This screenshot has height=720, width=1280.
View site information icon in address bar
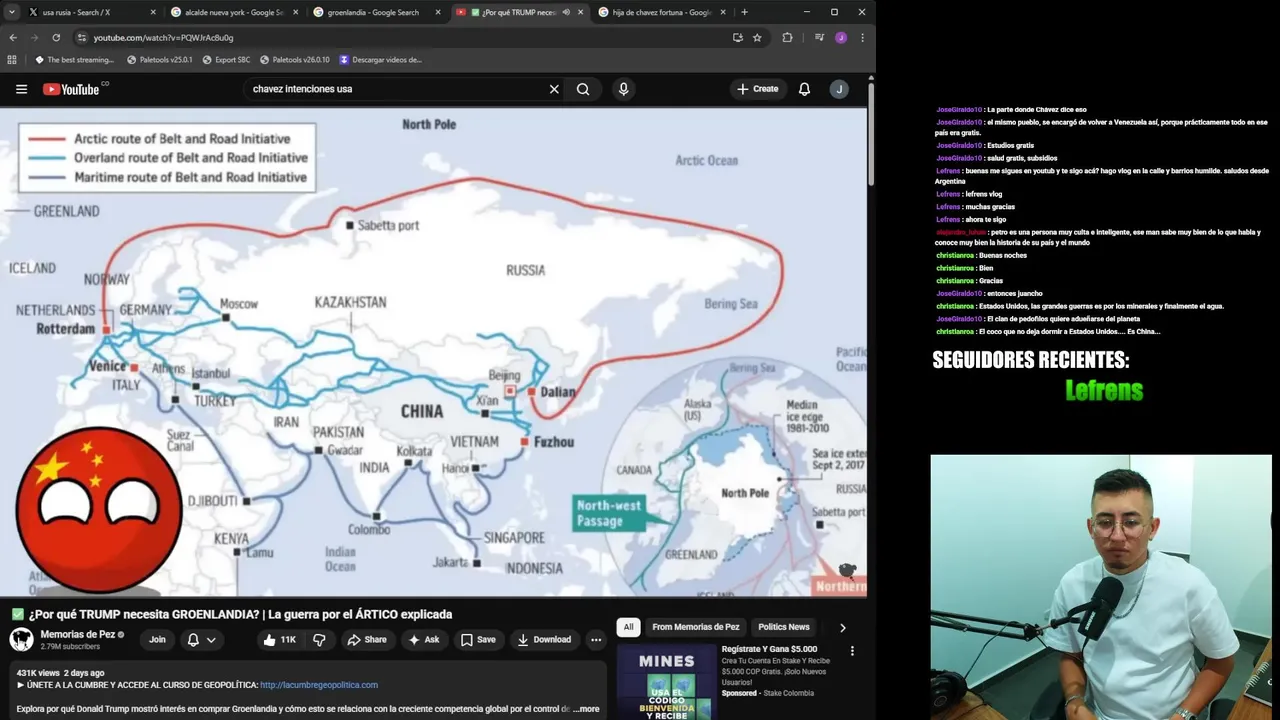click(81, 38)
